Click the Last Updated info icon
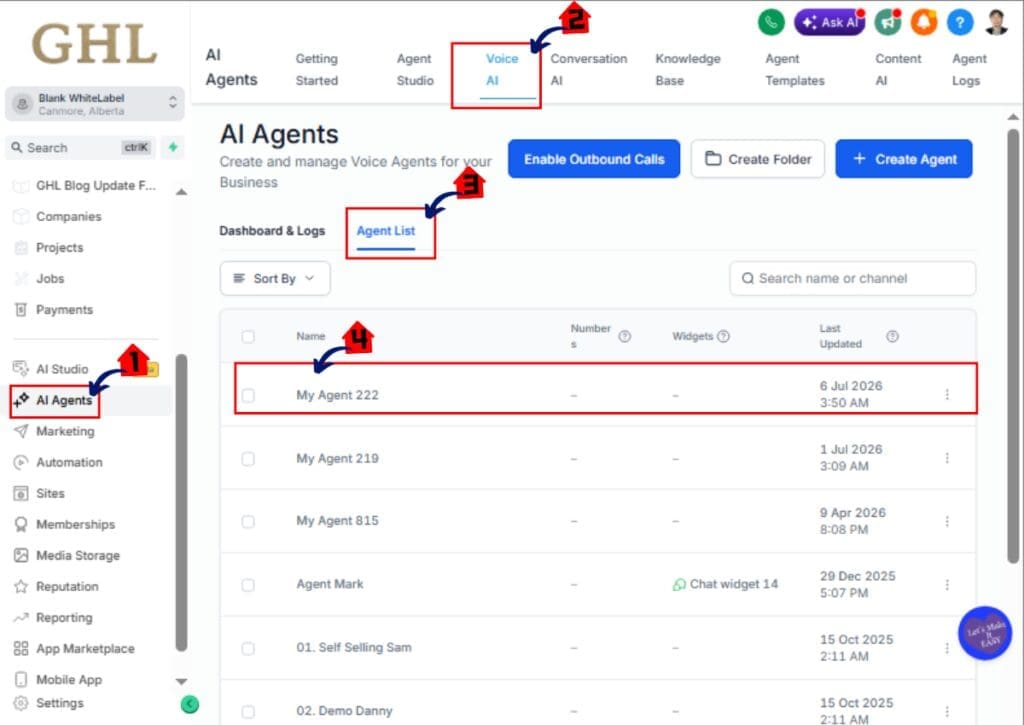This screenshot has height=725, width=1024. click(x=892, y=336)
